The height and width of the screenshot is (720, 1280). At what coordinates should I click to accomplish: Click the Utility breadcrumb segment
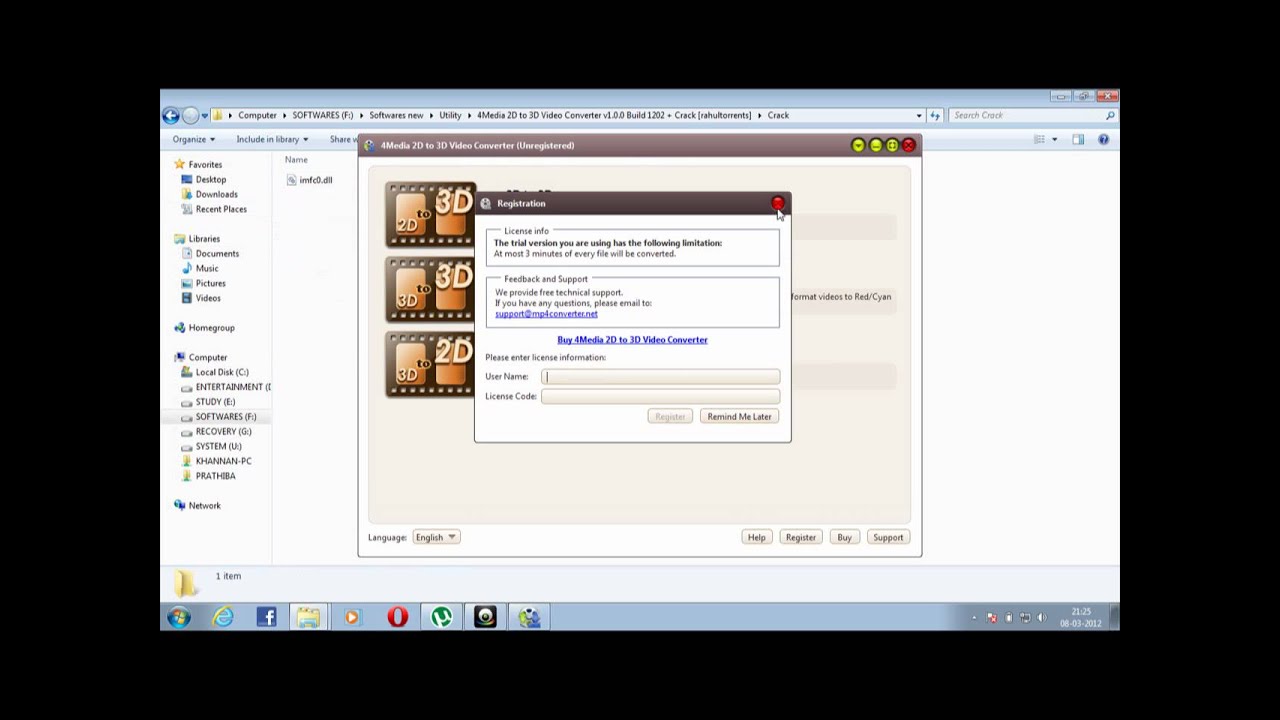[x=450, y=116]
